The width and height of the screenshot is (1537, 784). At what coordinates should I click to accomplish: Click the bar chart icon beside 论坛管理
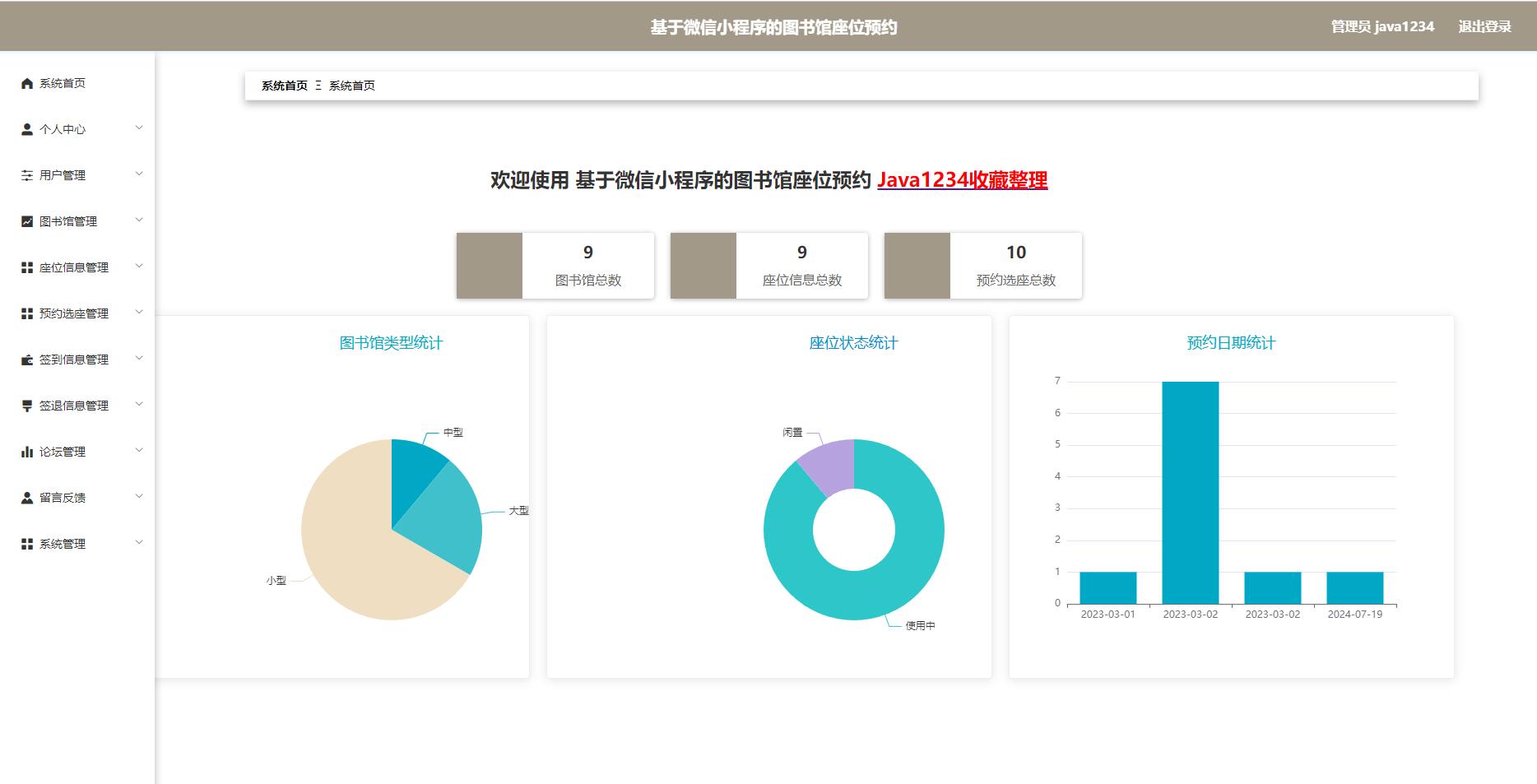coord(27,452)
